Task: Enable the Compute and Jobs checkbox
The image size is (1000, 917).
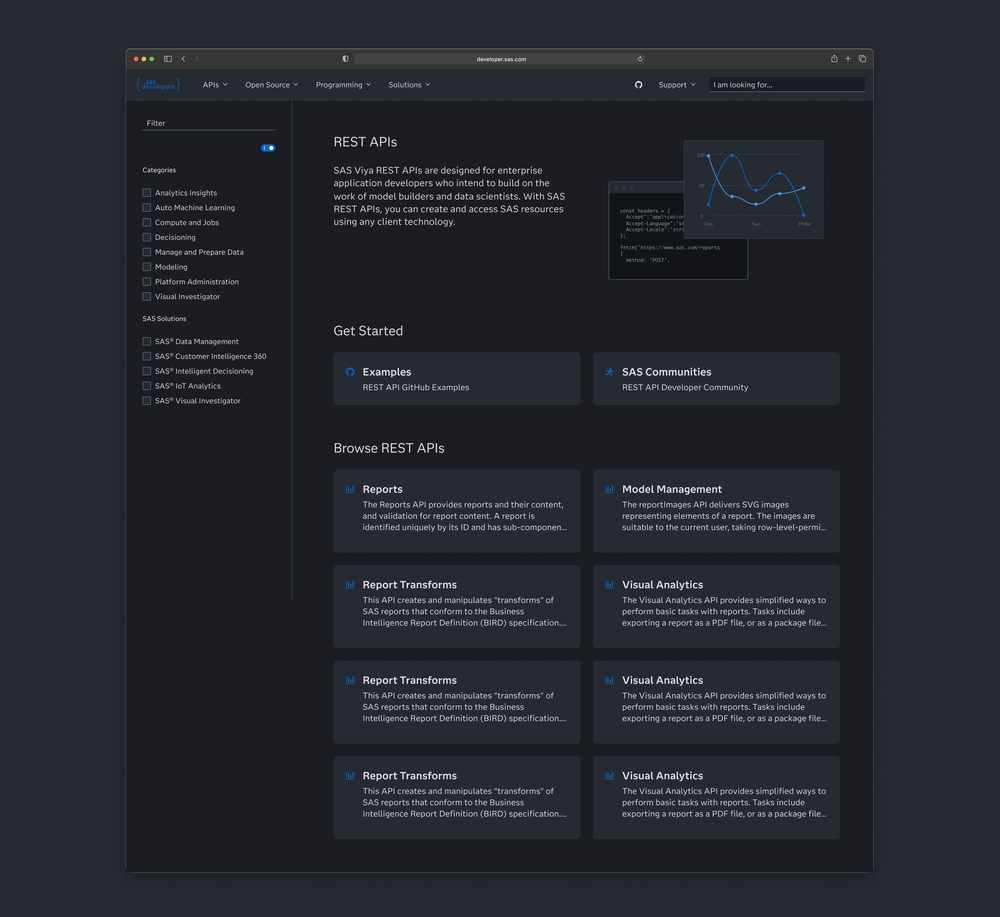Action: (147, 223)
